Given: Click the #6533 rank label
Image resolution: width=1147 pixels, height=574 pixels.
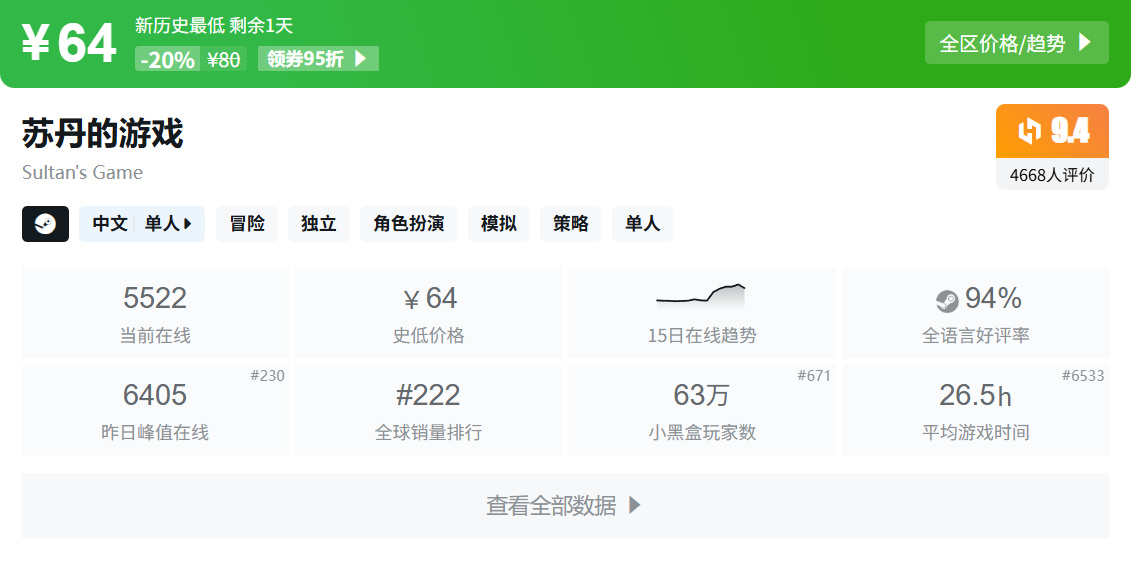Looking at the screenshot, I should [1083, 376].
